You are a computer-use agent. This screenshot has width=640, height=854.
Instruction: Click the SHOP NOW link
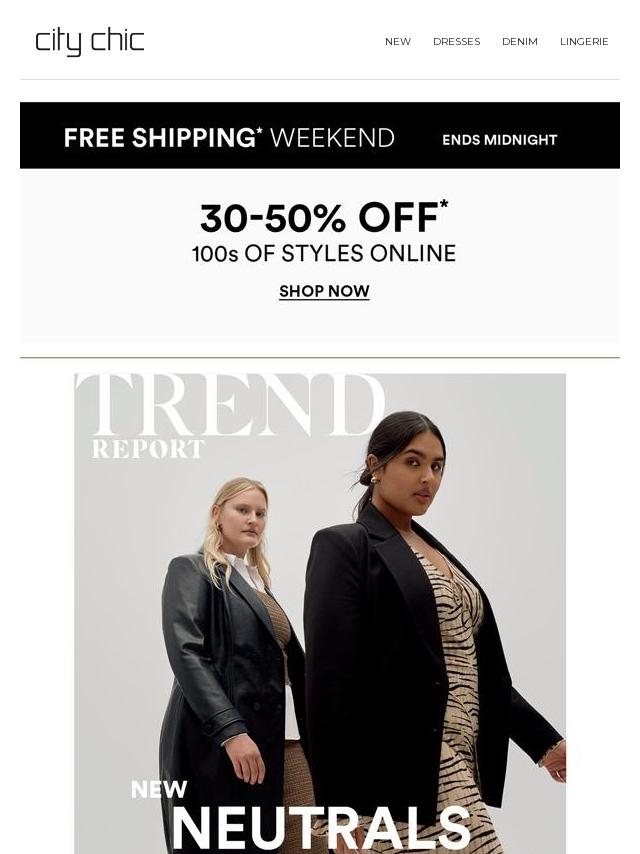(x=324, y=291)
